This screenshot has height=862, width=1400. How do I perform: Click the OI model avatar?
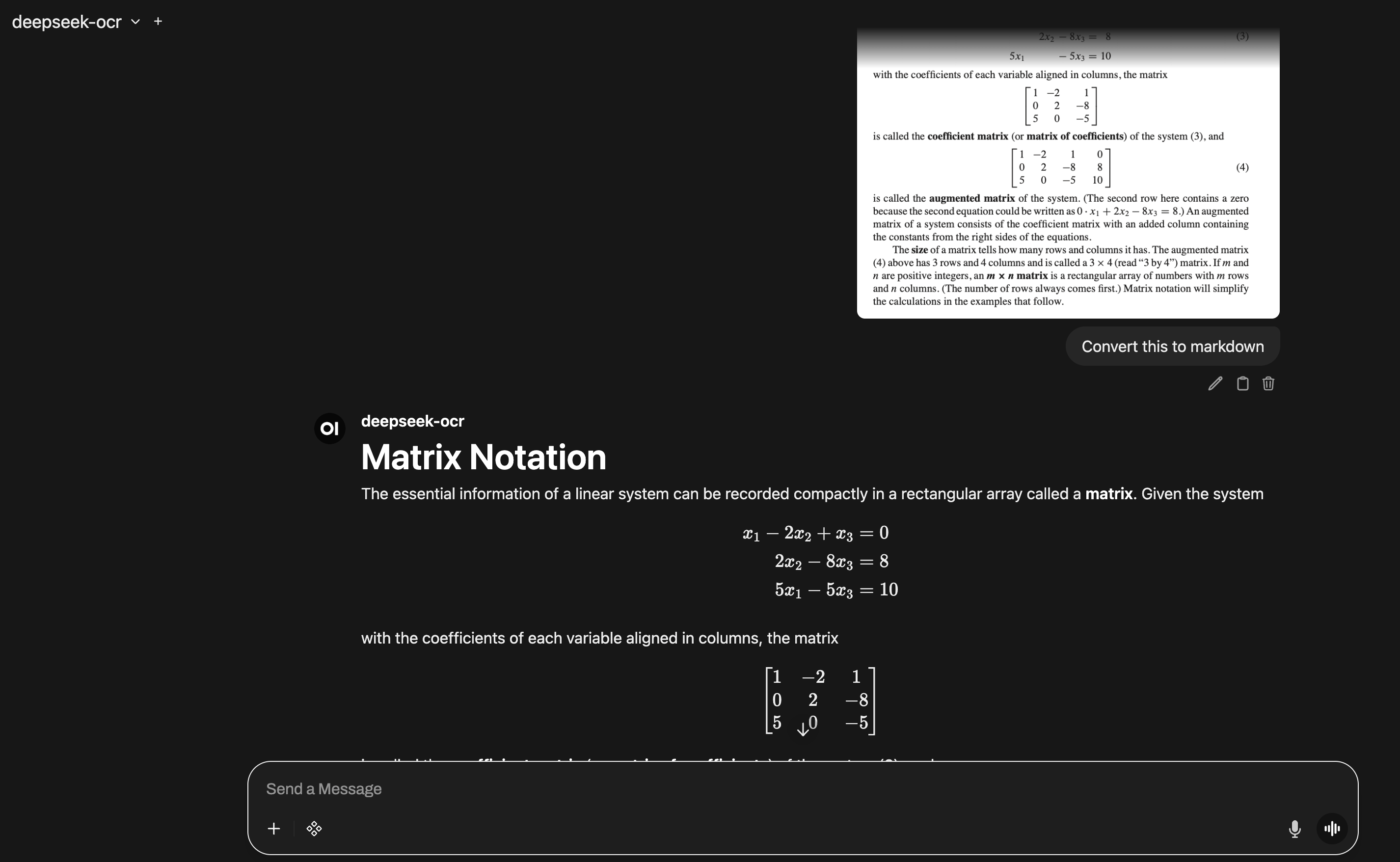[329, 428]
